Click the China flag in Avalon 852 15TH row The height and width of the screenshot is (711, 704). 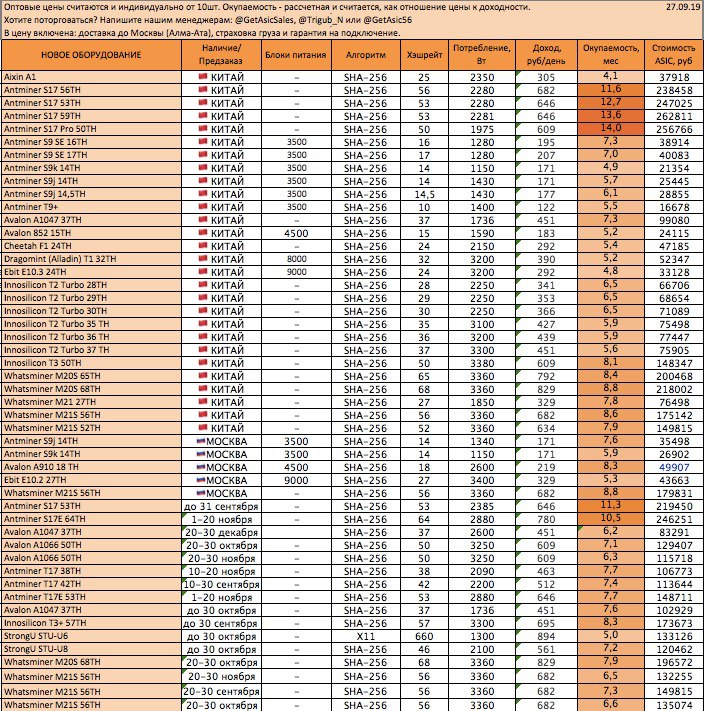coord(203,233)
